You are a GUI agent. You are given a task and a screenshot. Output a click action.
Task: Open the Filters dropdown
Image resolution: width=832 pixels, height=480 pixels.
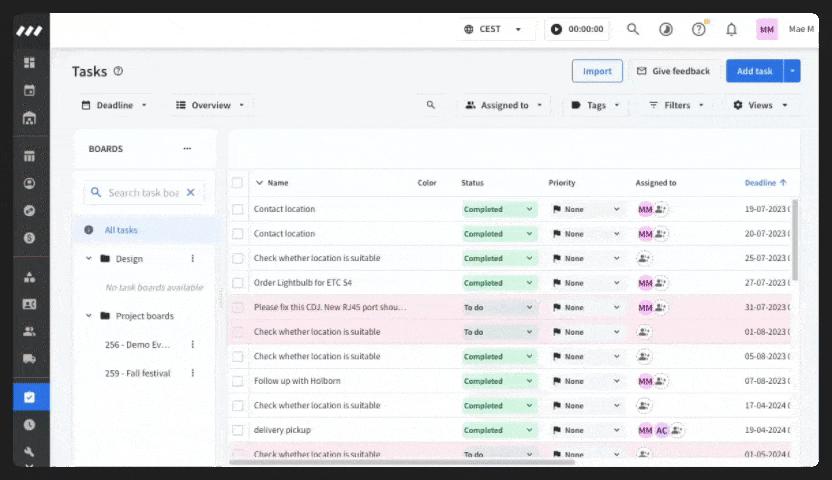pos(676,105)
